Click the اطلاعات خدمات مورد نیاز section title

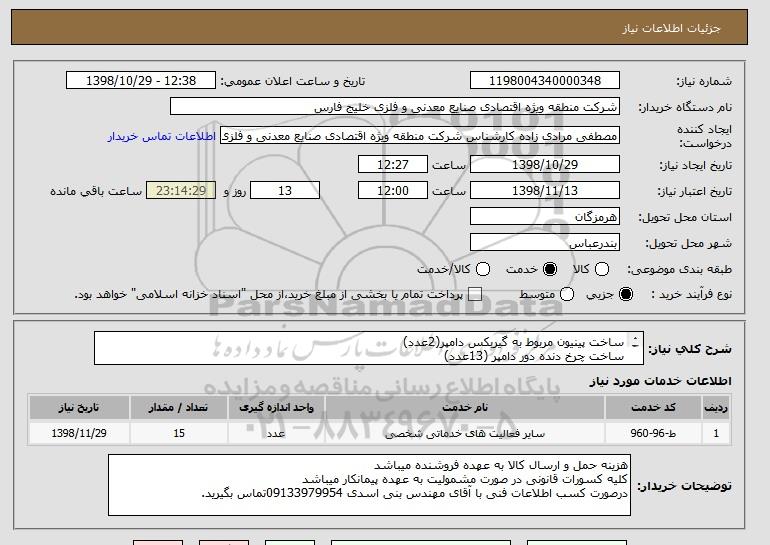660,381
